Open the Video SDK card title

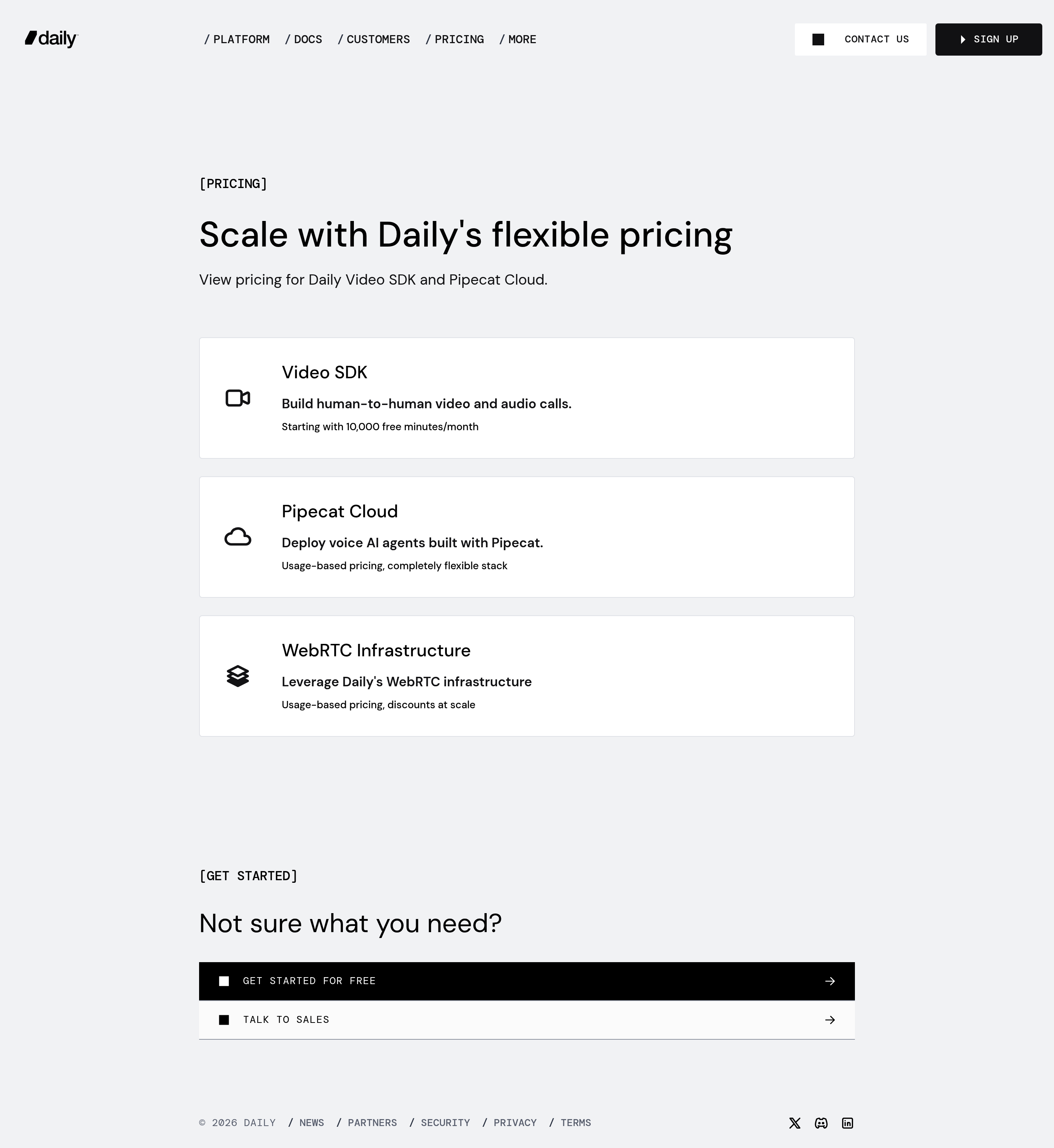click(325, 372)
